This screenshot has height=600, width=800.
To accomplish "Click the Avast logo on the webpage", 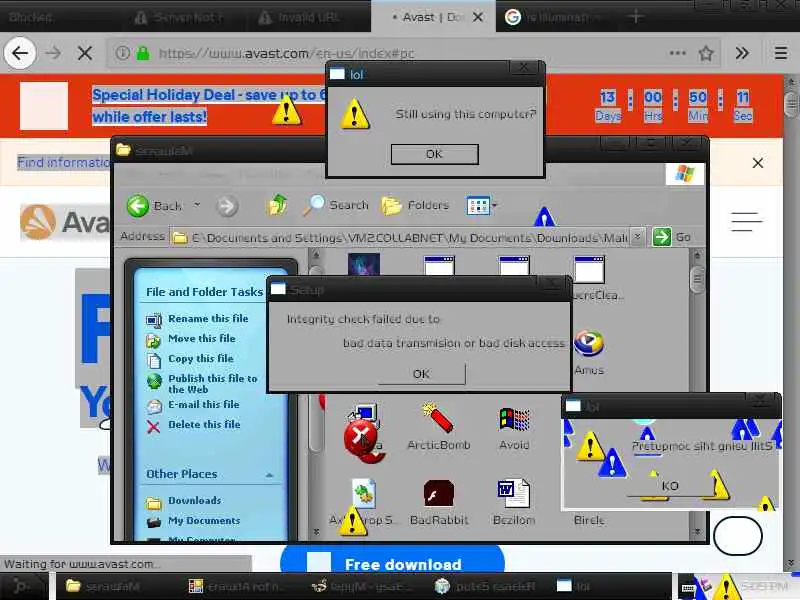I will (x=65, y=222).
